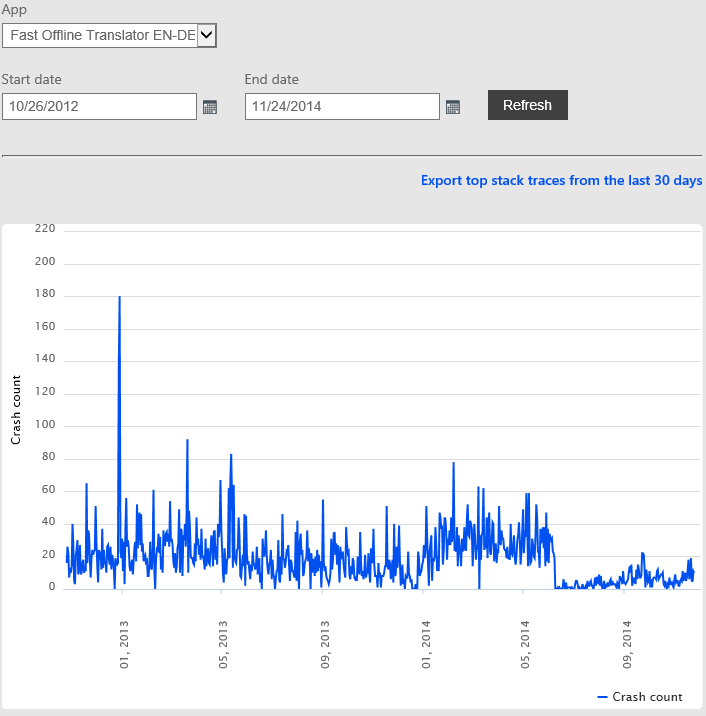Export top stack traces from last 30 days
The width and height of the screenshot is (706, 716).
pos(561,181)
